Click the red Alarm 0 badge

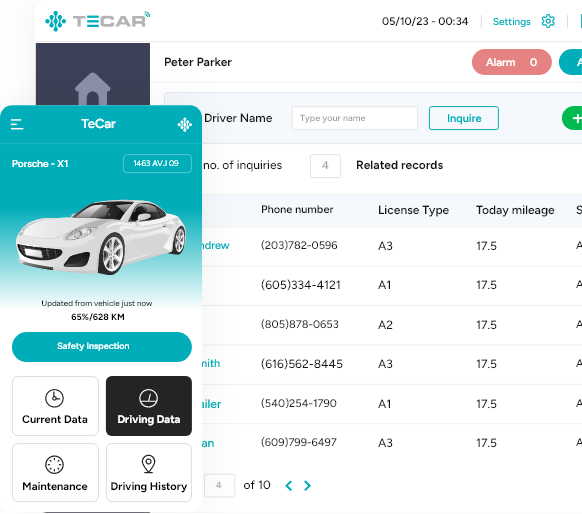tap(511, 62)
